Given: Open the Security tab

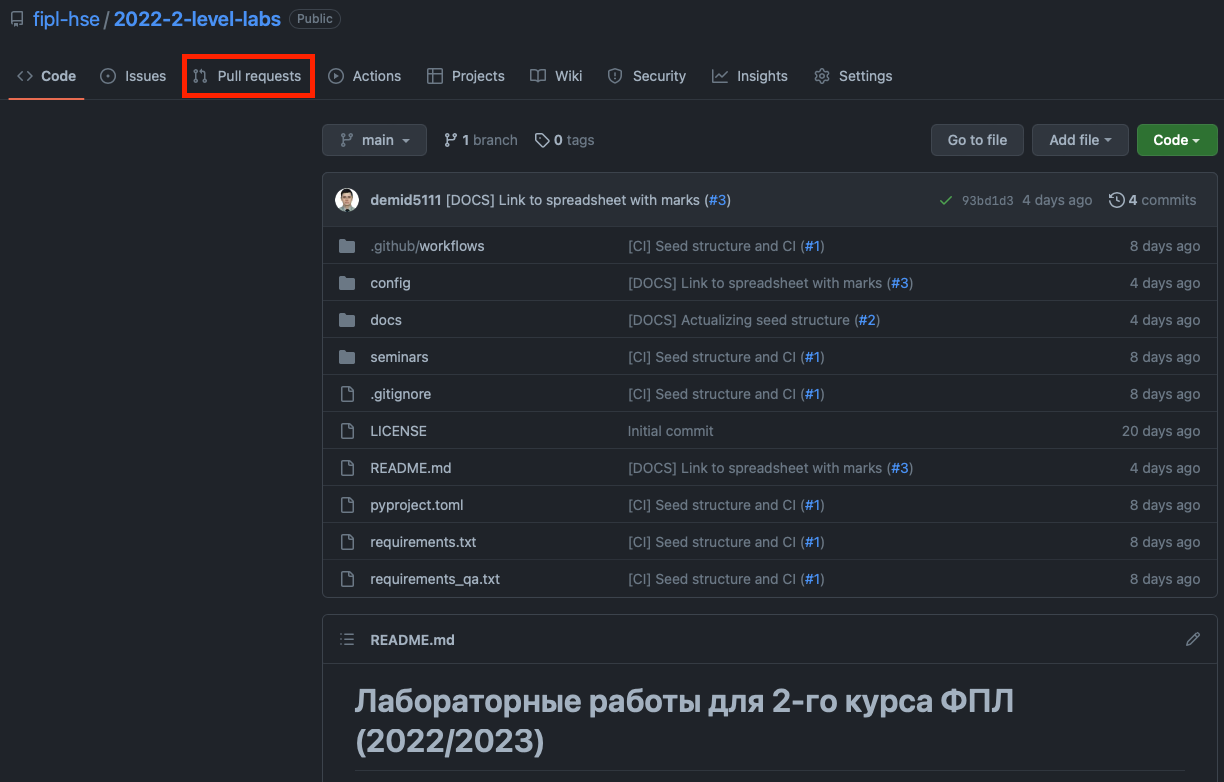Looking at the screenshot, I should pos(647,76).
